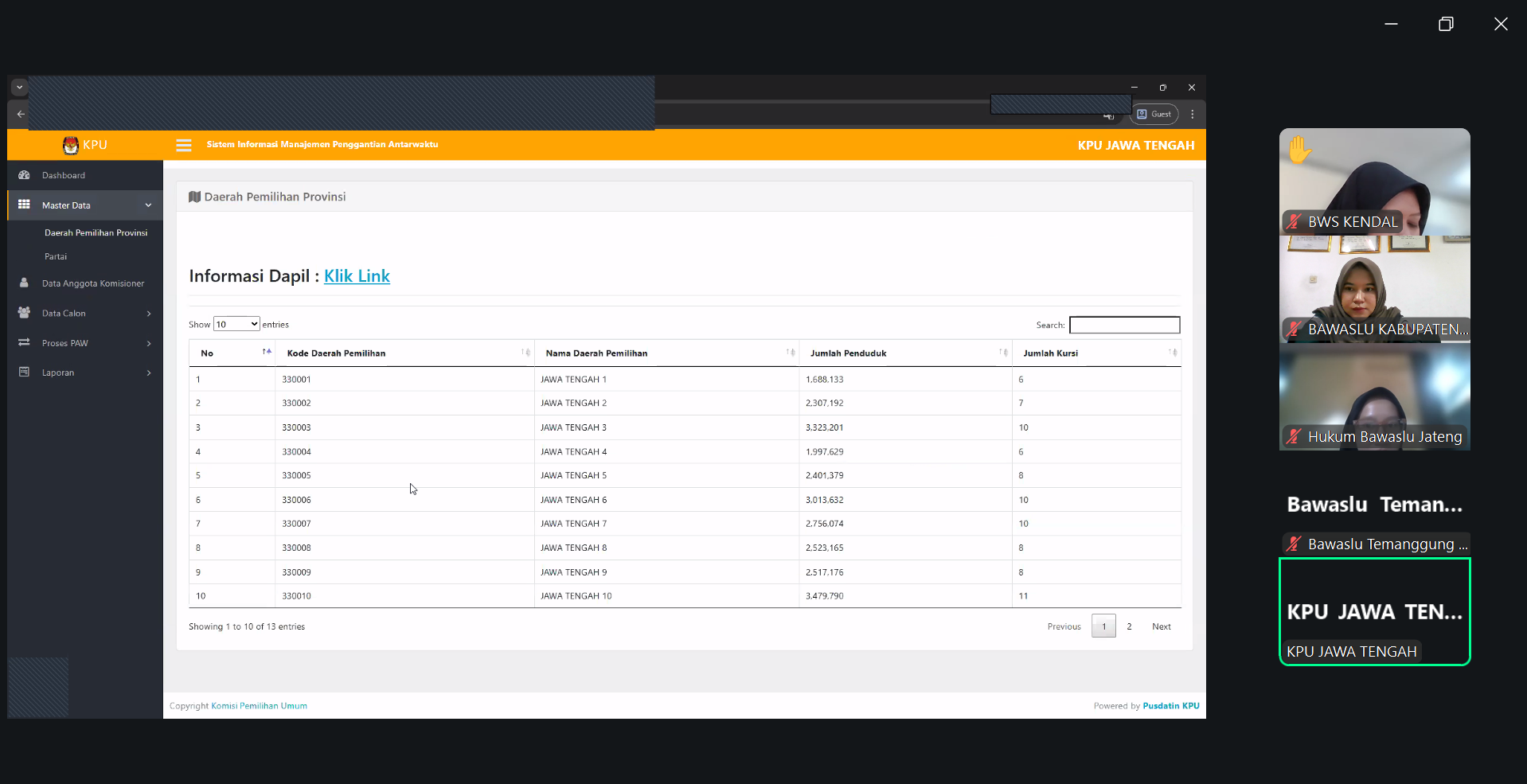Open Komisi Pemilihan Umum footer link
The height and width of the screenshot is (784, 1527).
[x=259, y=706]
